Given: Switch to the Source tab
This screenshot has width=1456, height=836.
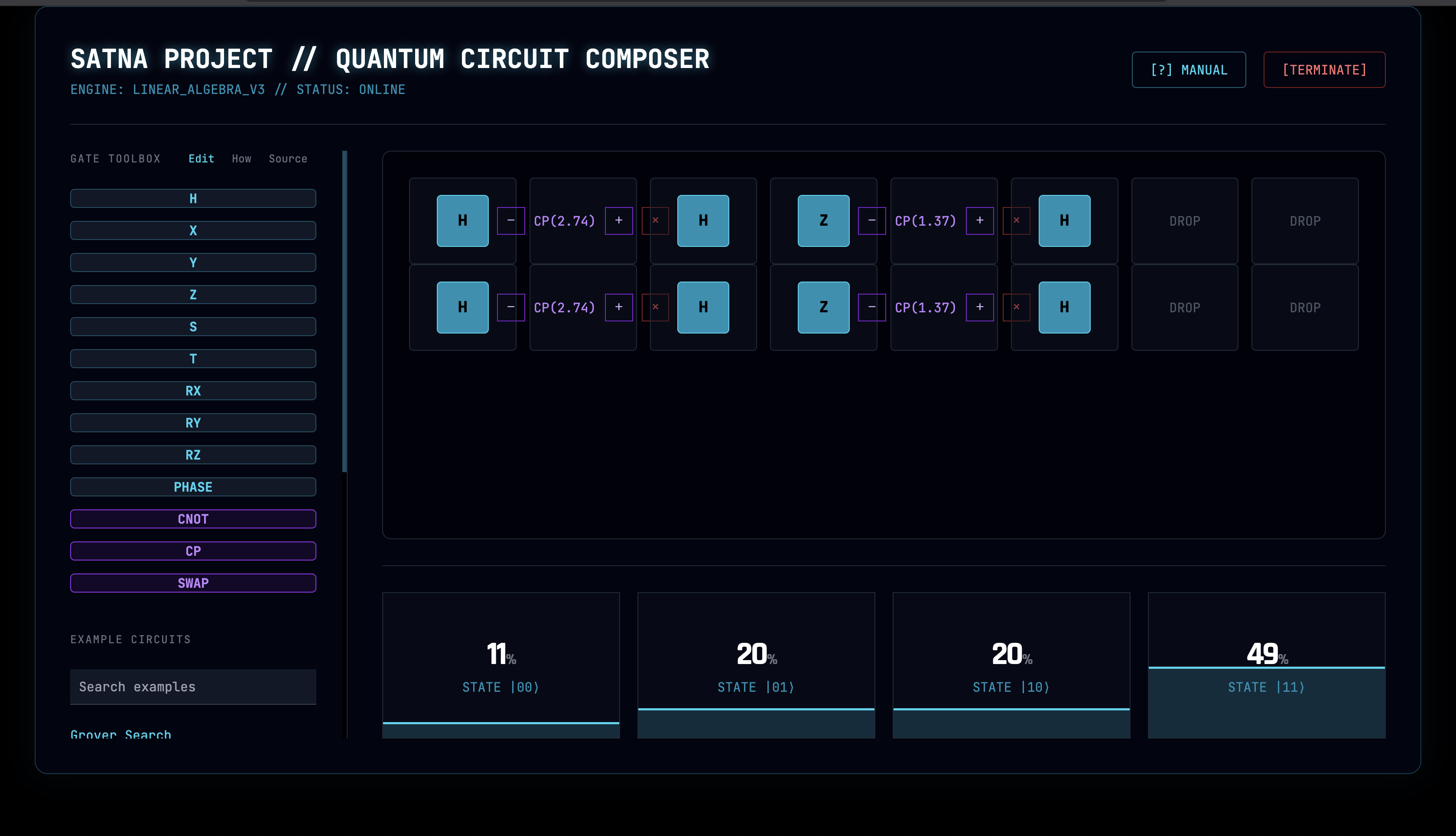Looking at the screenshot, I should click(x=288, y=159).
